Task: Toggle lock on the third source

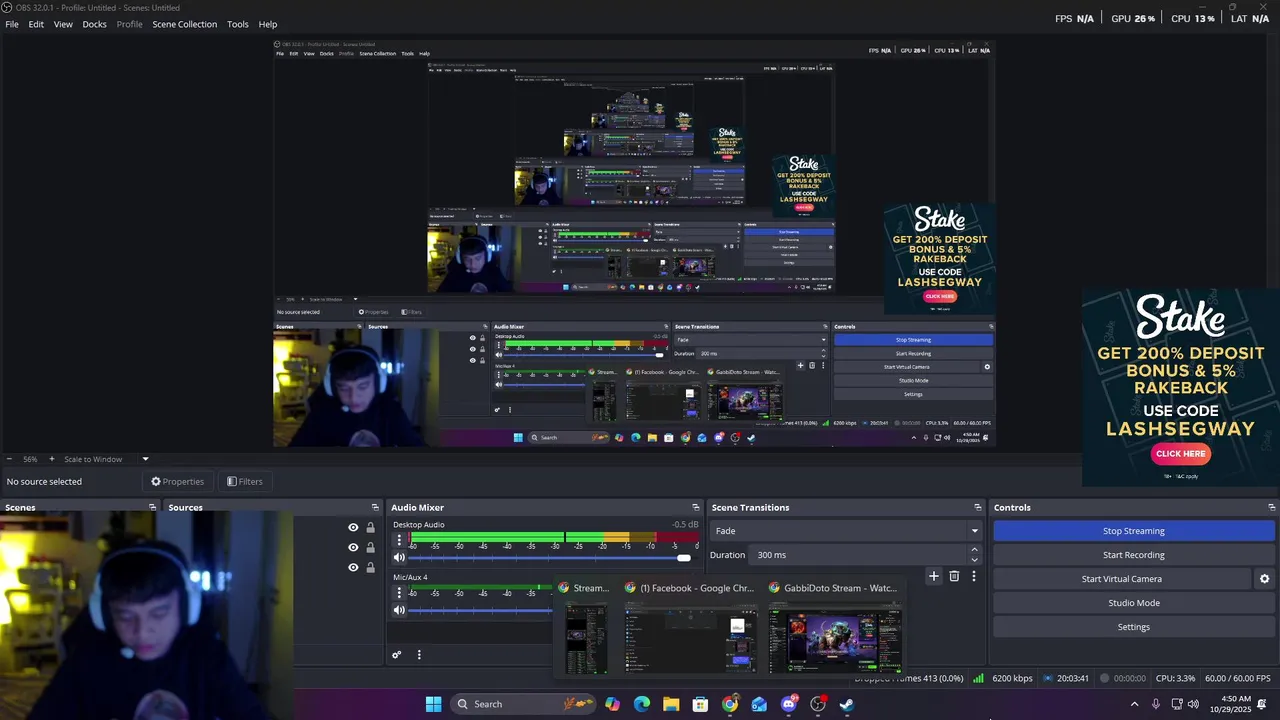Action: (x=370, y=568)
